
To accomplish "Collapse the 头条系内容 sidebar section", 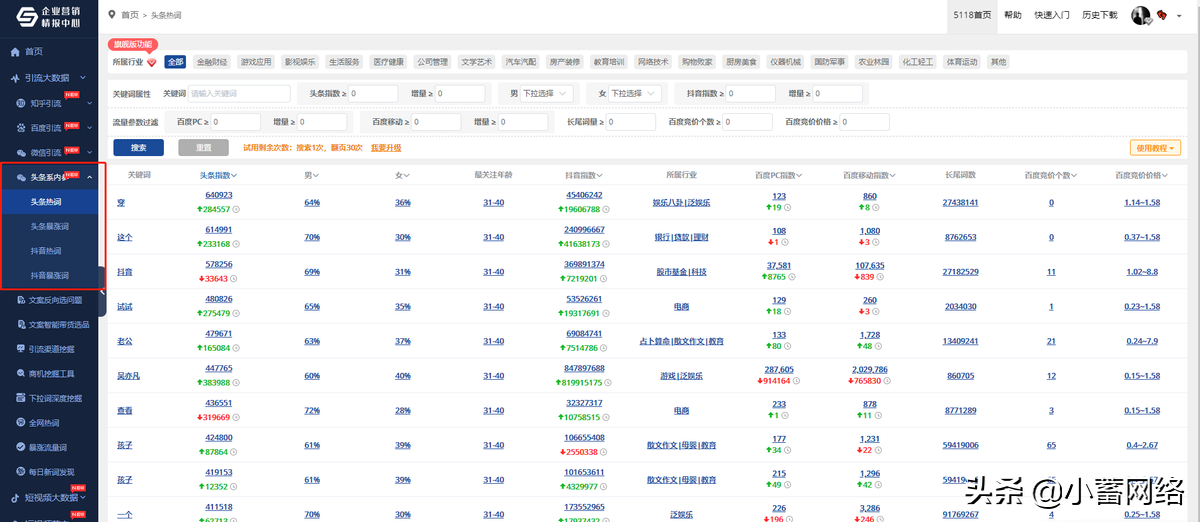I will tap(90, 177).
